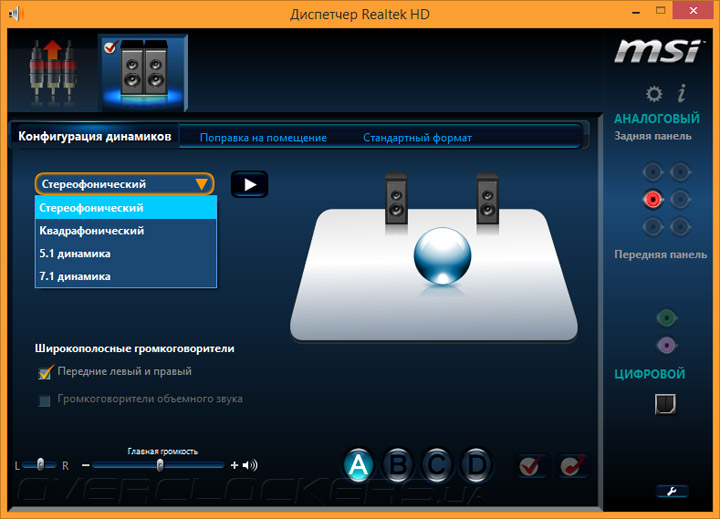The width and height of the screenshot is (720, 519).
Task: Choose '5.1 динамика' from the list
Action: click(x=126, y=254)
